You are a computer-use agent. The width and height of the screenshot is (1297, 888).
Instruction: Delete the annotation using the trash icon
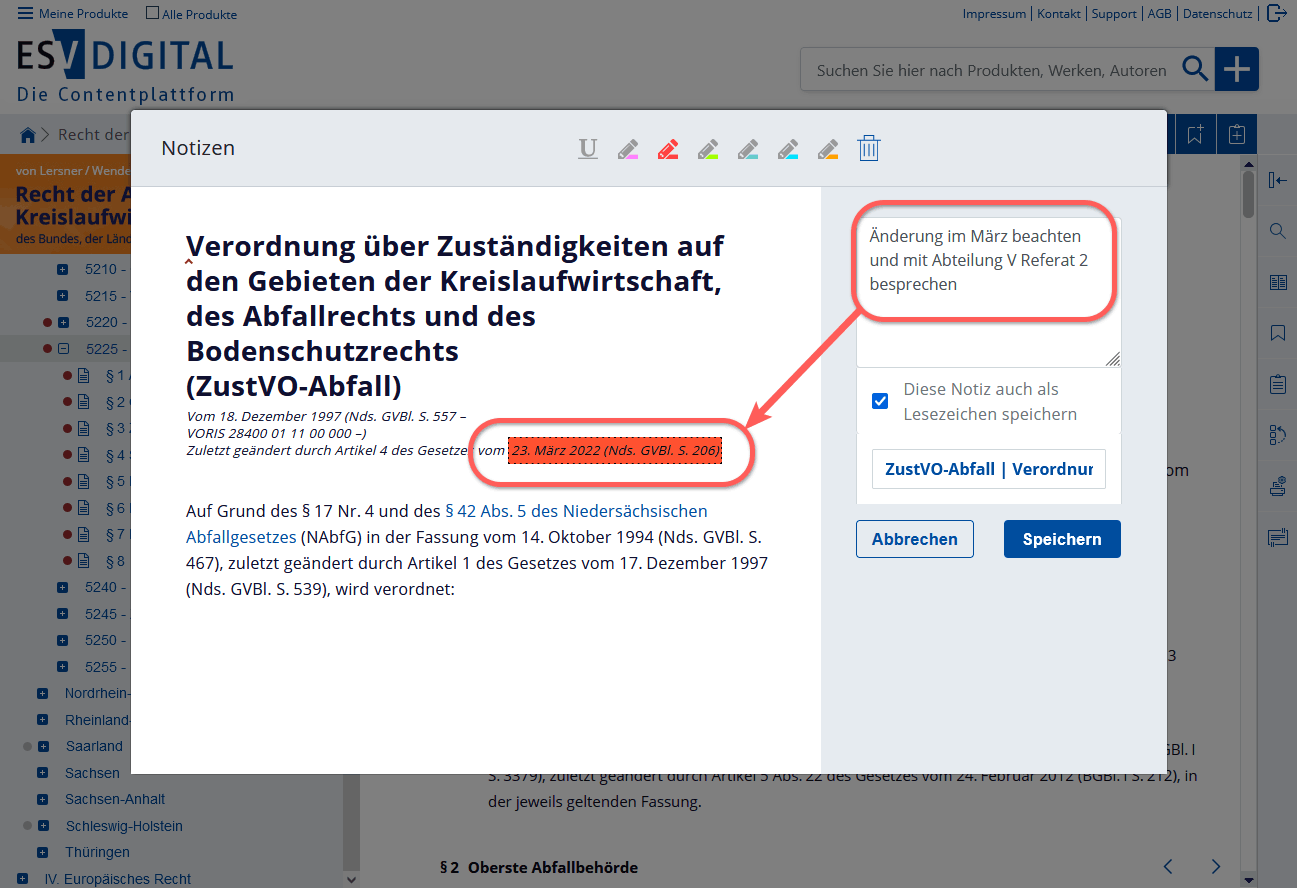tap(868, 147)
